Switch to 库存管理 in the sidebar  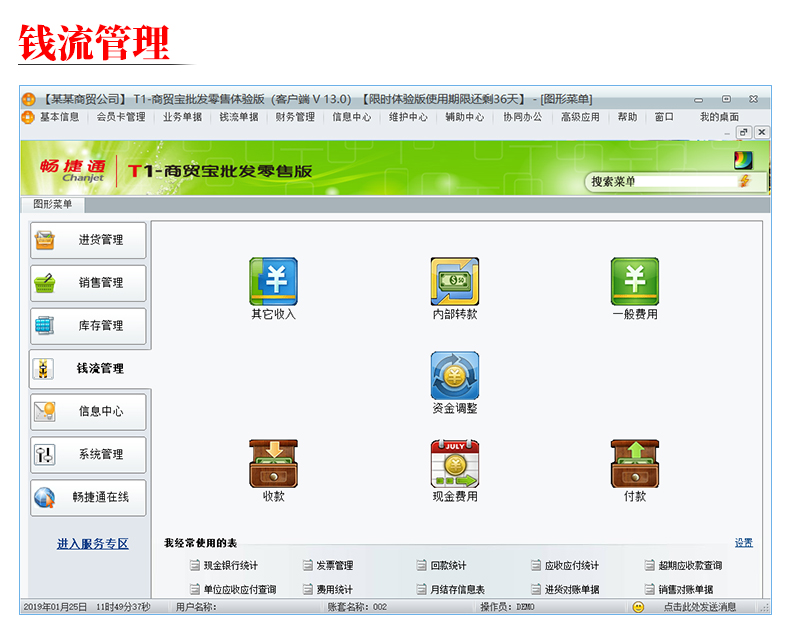[x=88, y=326]
